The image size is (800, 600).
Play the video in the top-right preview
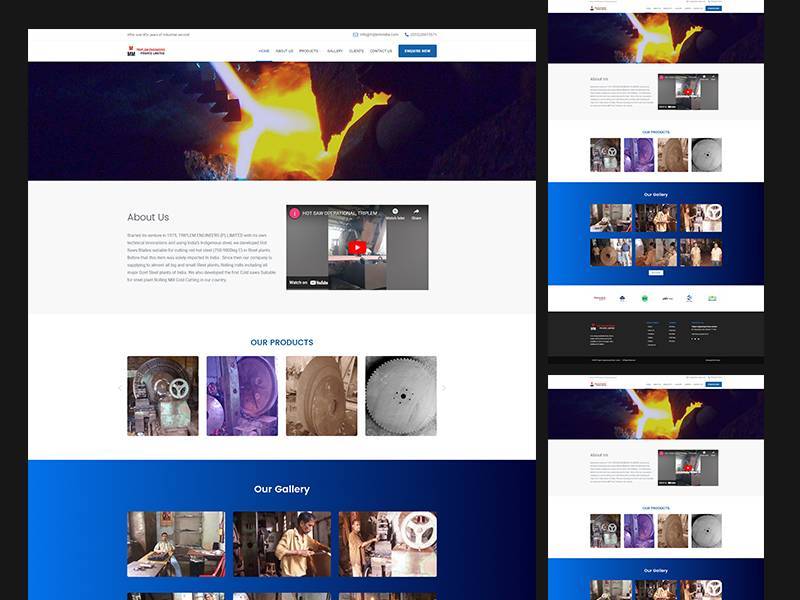click(x=688, y=92)
